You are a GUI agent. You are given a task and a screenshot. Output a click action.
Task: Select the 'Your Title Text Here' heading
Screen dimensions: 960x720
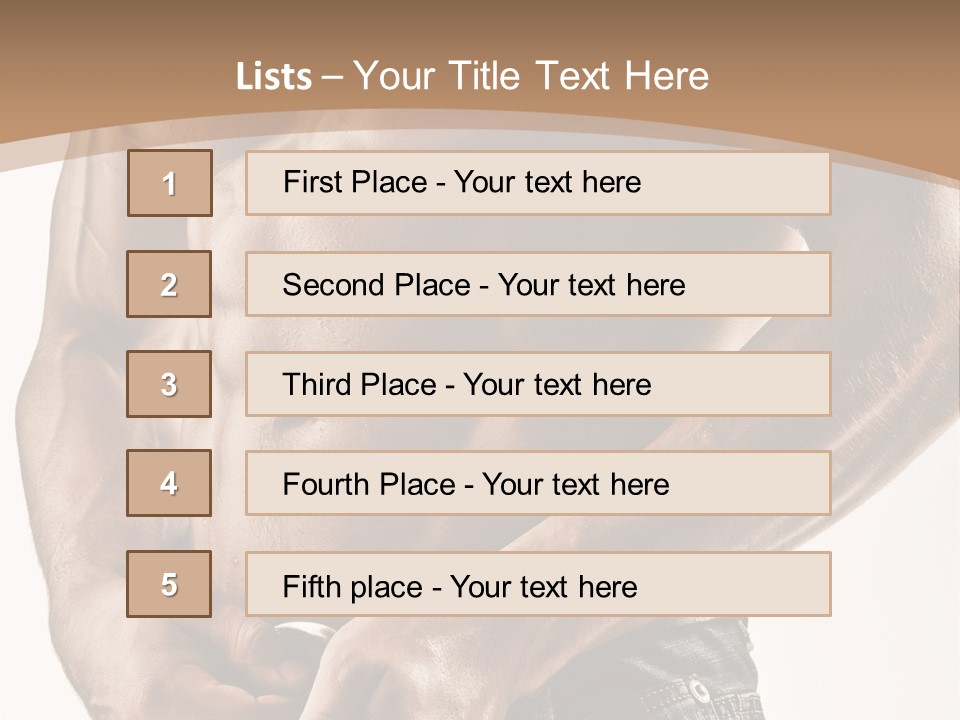tap(531, 76)
